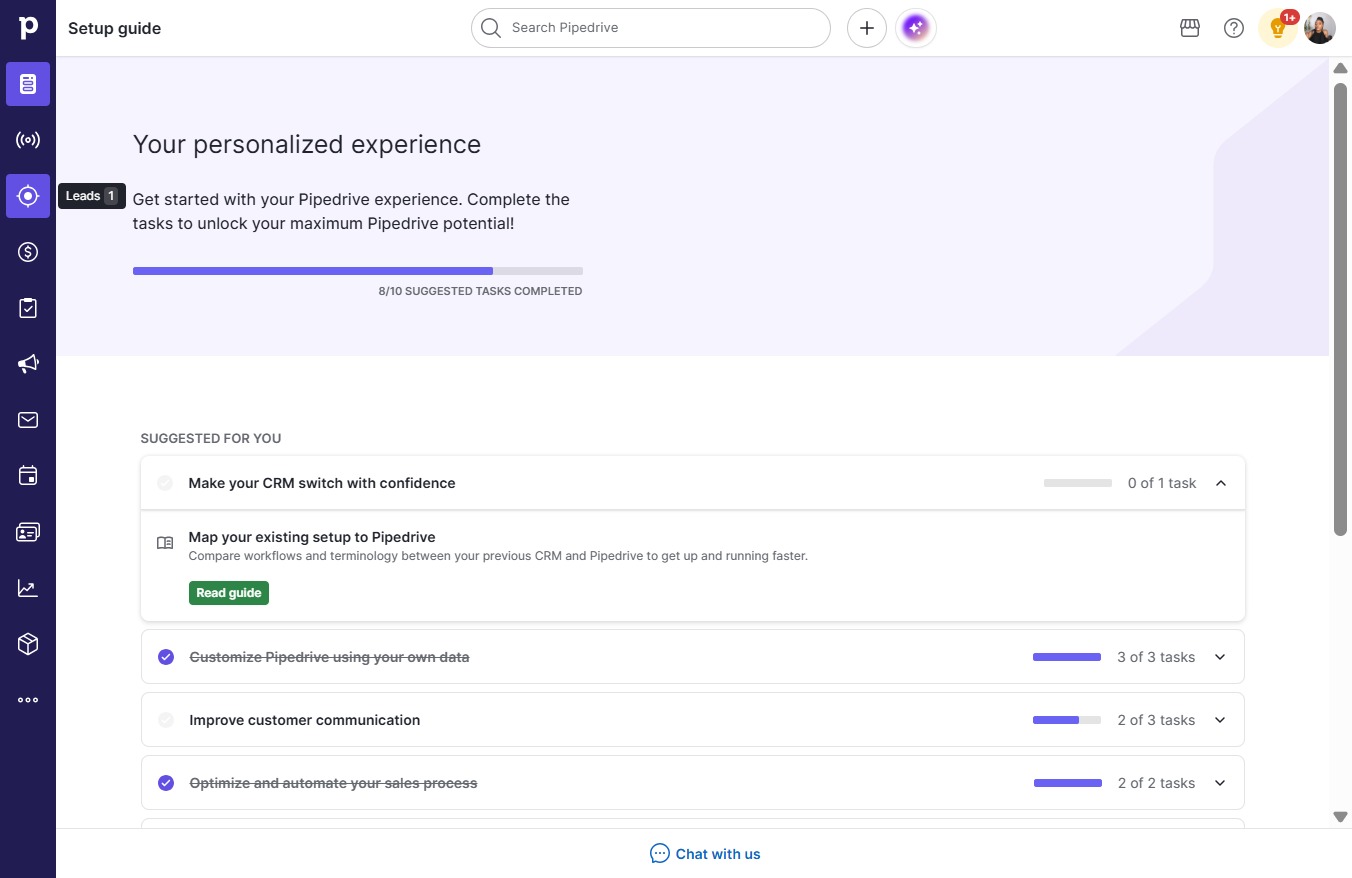Open the AI assistant sparkle button
1352x878 pixels.
pyautogui.click(x=916, y=28)
